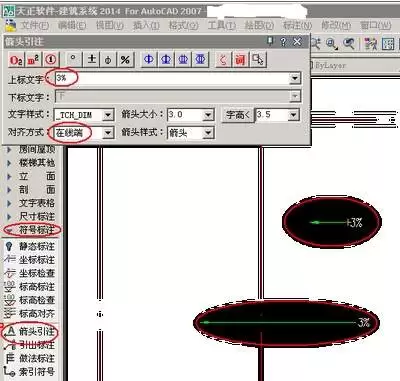
Task: Click the 字高< button
Action: 238,115
